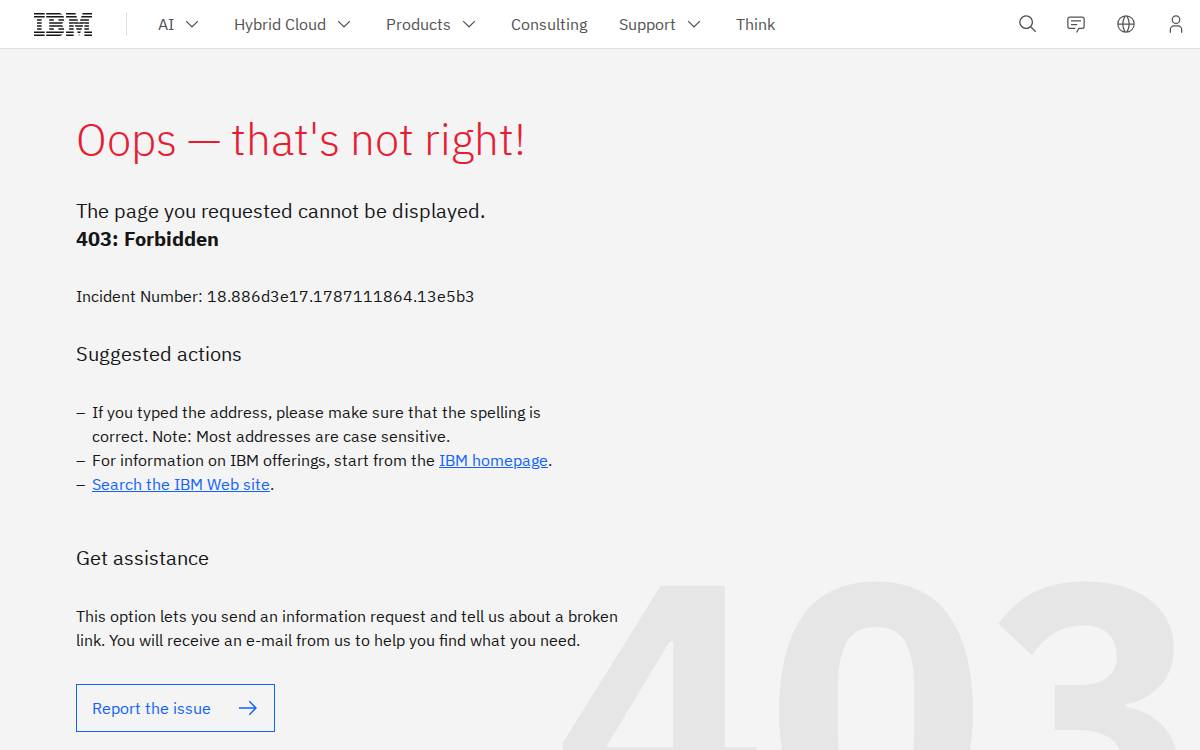The width and height of the screenshot is (1200, 750).
Task: Open the globe region selector icon
Action: tap(1126, 24)
